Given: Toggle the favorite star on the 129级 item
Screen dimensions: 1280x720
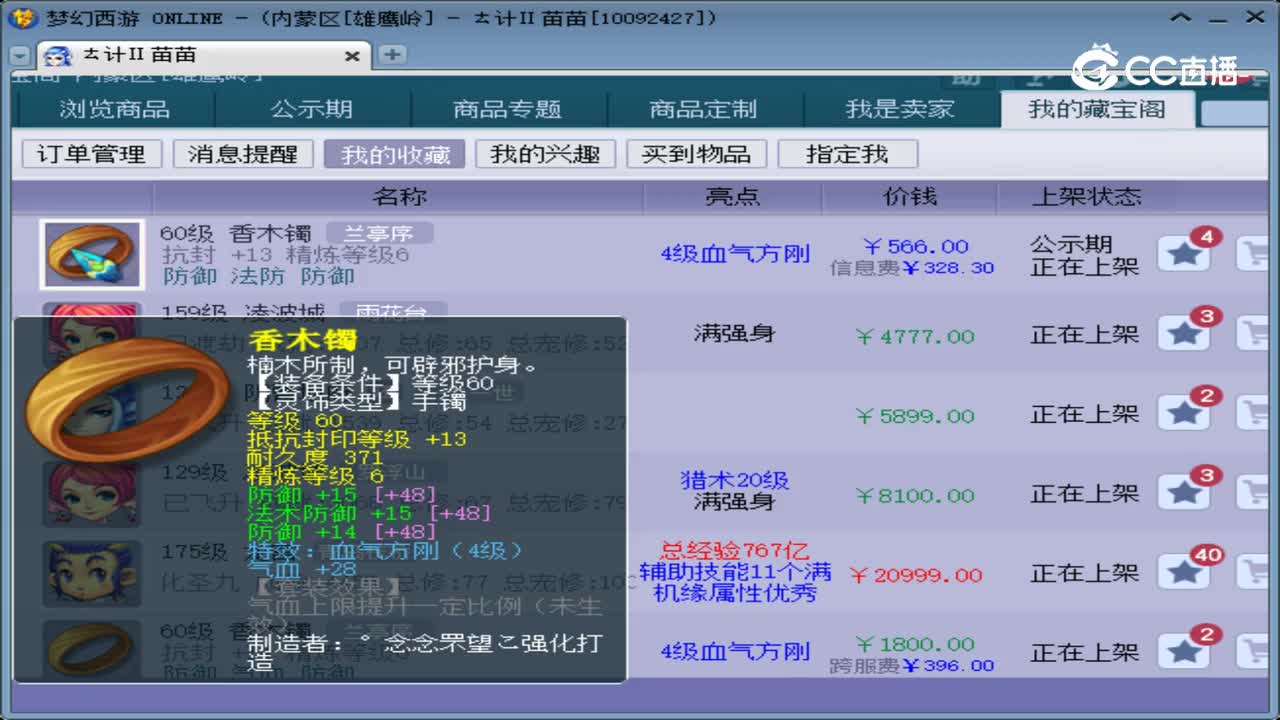Looking at the screenshot, I should (1184, 493).
